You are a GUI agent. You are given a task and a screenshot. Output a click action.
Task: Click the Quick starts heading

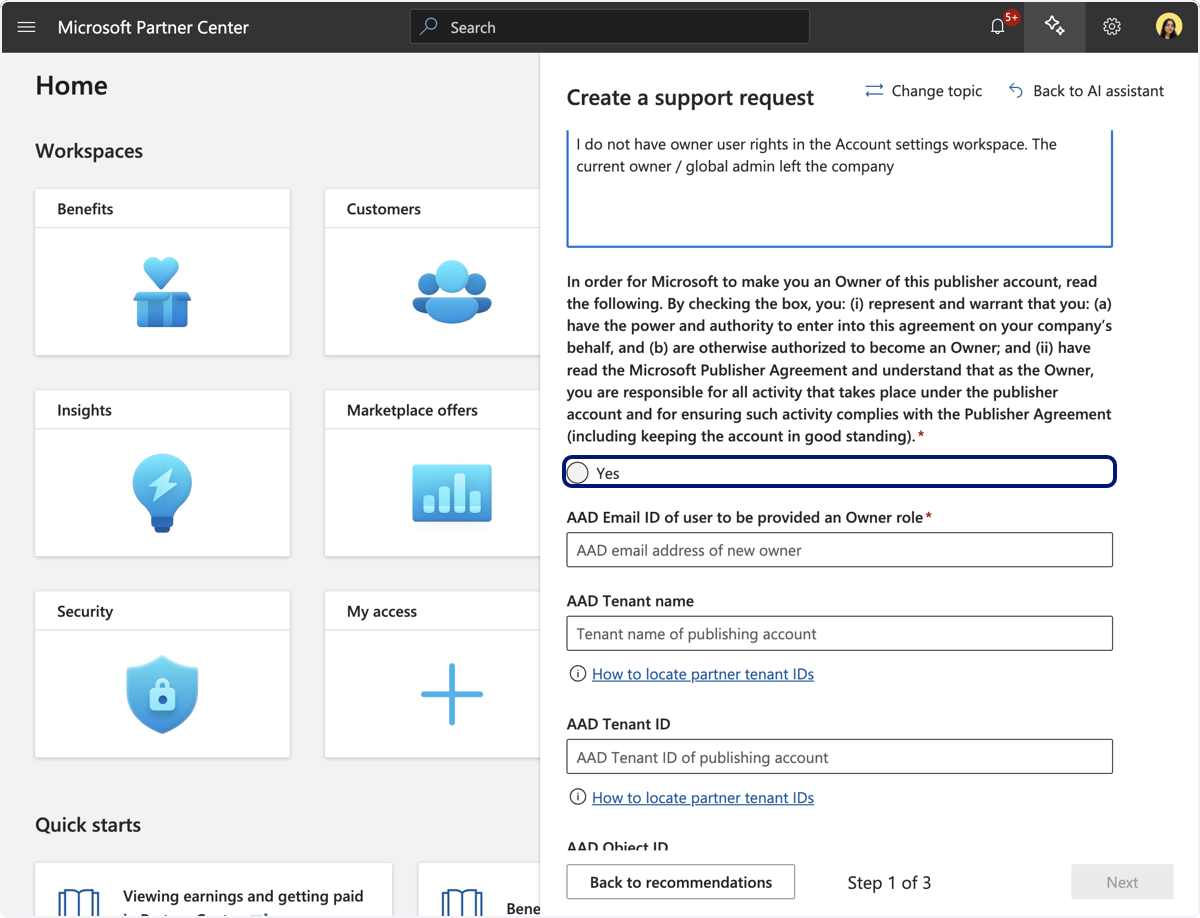click(88, 825)
